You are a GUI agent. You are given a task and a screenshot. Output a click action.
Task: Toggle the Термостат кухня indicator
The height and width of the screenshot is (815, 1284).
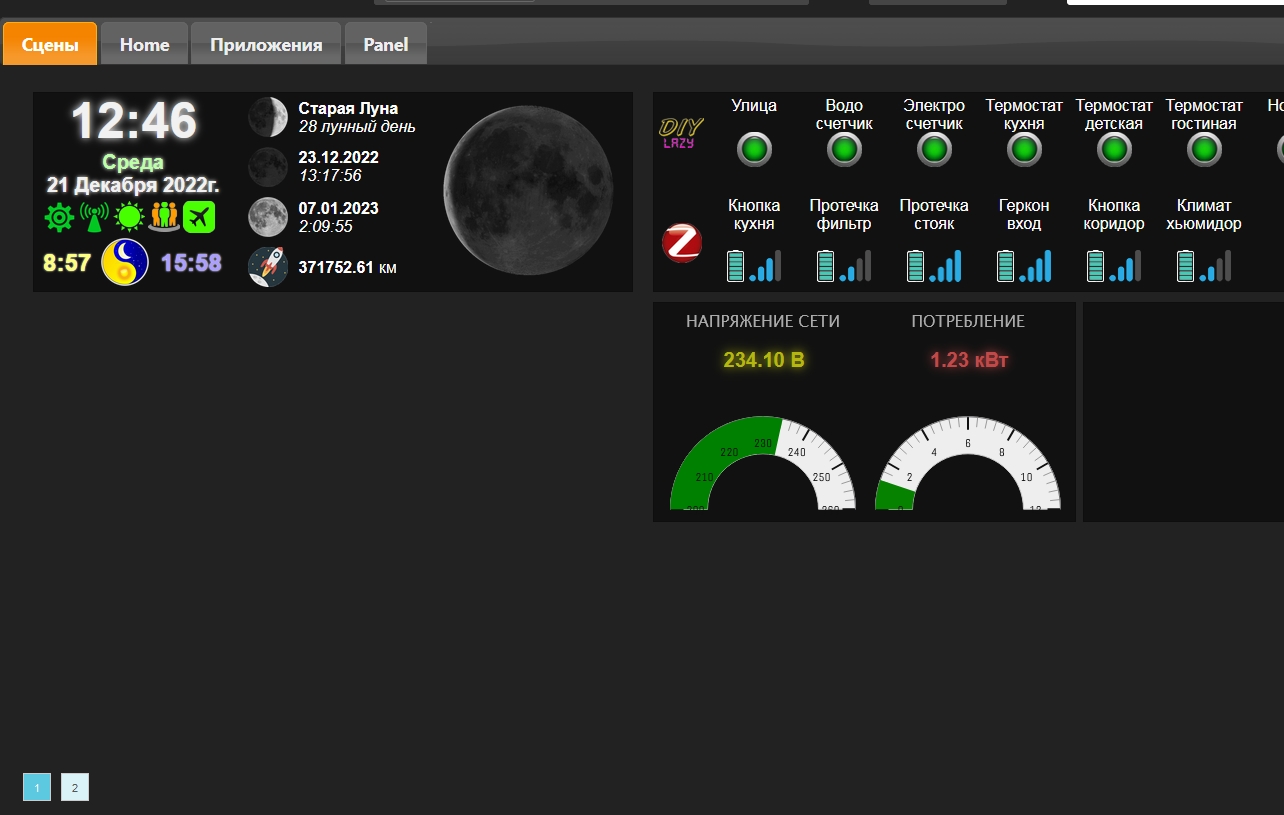(1024, 149)
